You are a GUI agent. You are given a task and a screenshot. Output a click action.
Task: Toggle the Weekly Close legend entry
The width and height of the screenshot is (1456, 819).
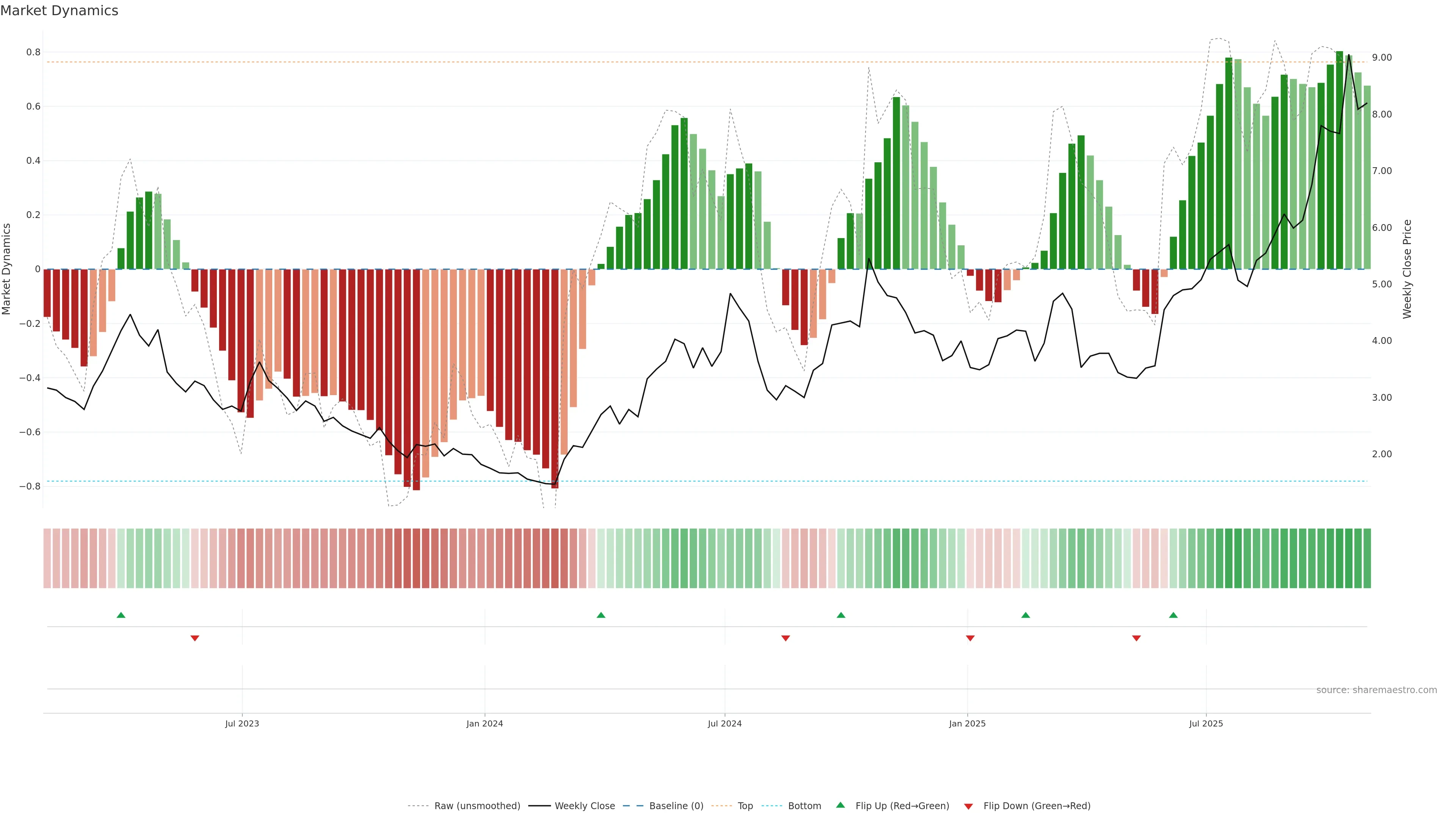(x=584, y=806)
